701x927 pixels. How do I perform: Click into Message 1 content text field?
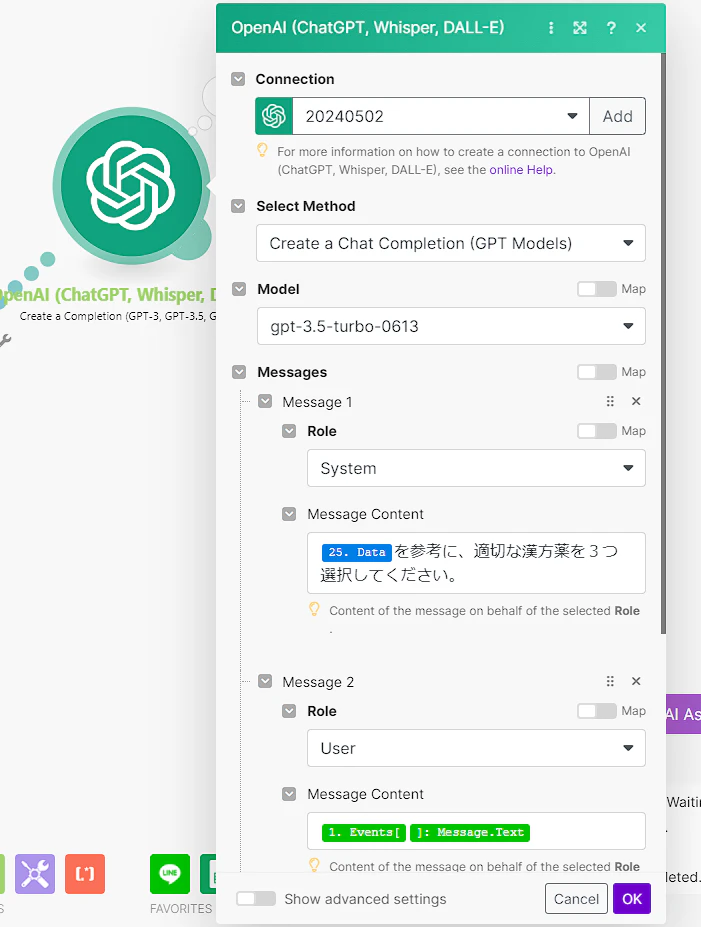pos(476,563)
